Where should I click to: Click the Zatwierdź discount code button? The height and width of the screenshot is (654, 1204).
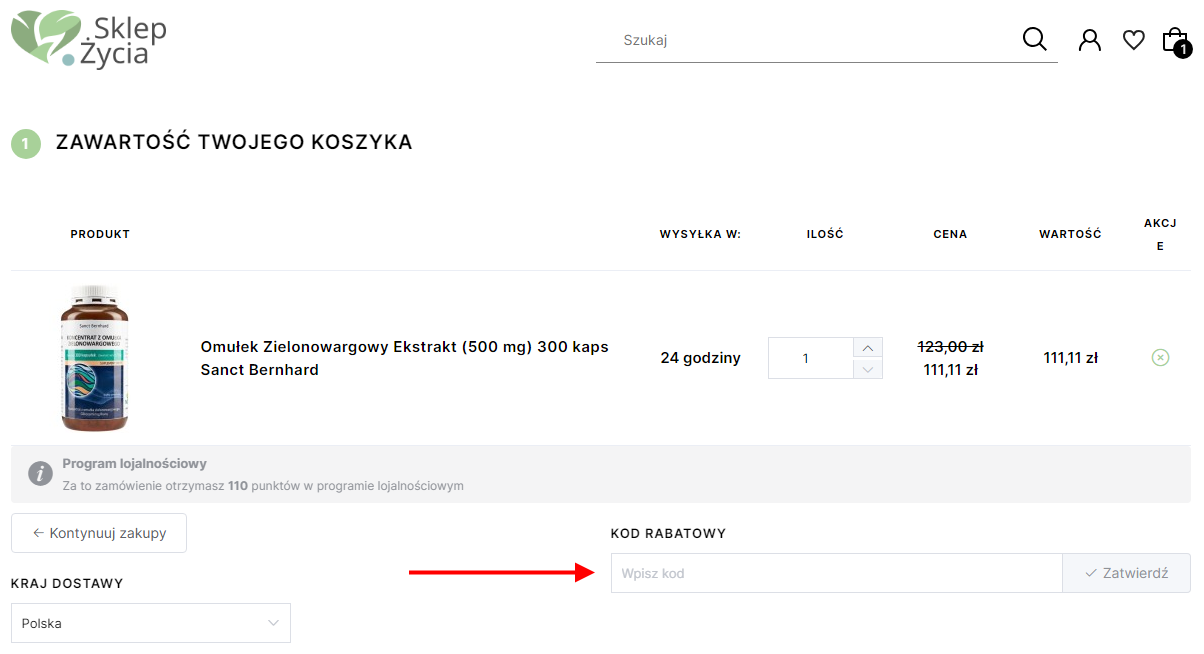[x=1126, y=573]
